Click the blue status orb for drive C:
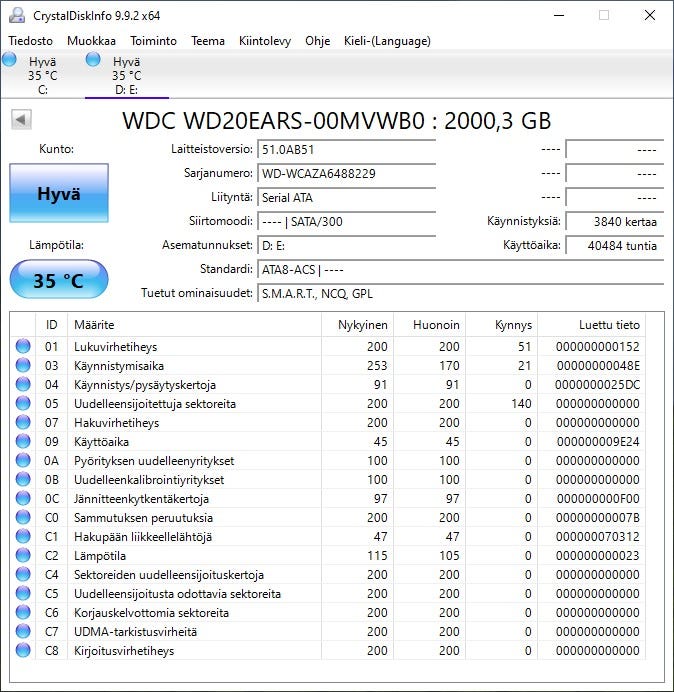The width and height of the screenshot is (674, 692). click(9, 59)
